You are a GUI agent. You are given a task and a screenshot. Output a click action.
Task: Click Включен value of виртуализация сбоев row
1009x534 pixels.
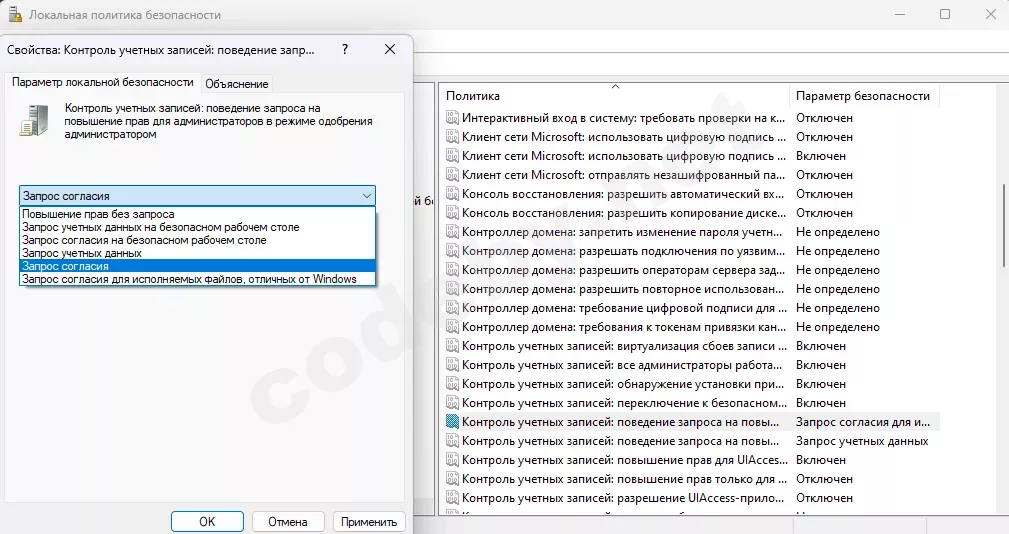click(821, 346)
